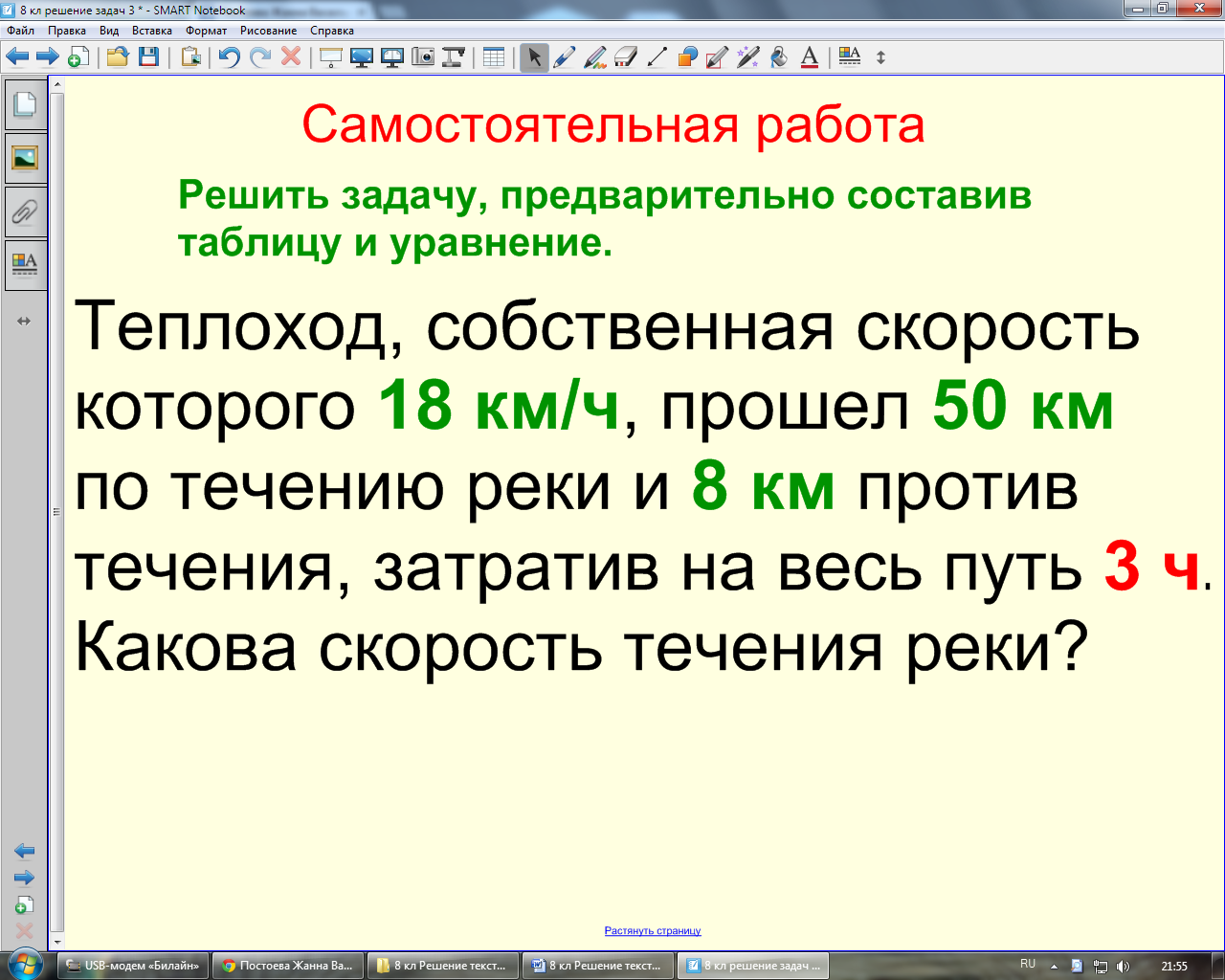Launch the document camera tool
Image resolution: width=1225 pixels, height=980 pixels.
click(x=454, y=57)
